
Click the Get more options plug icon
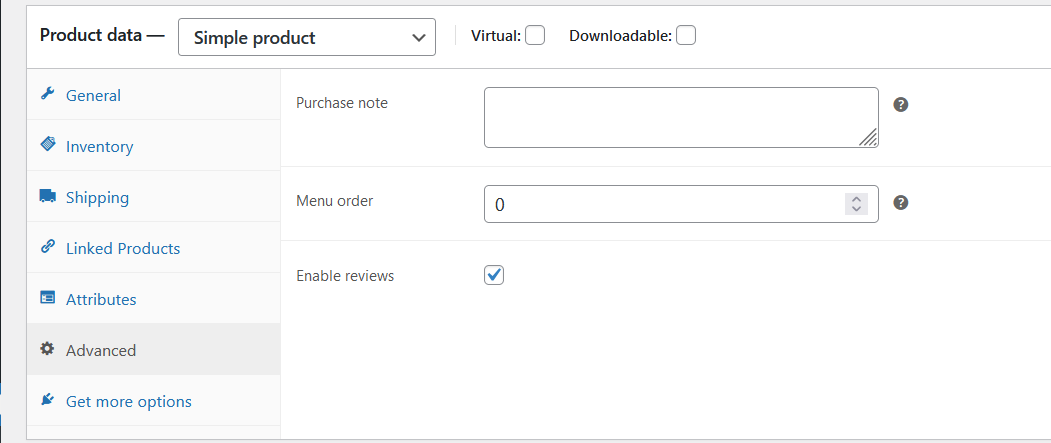[x=47, y=401]
